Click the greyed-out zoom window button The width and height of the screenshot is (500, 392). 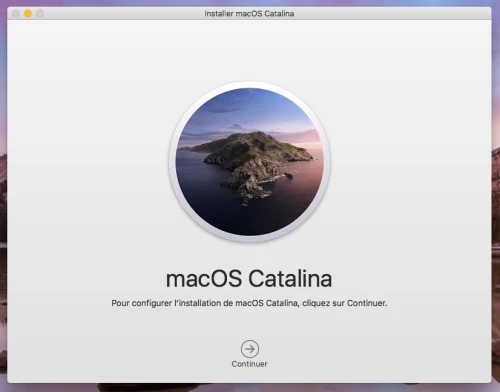pyautogui.click(x=40, y=14)
